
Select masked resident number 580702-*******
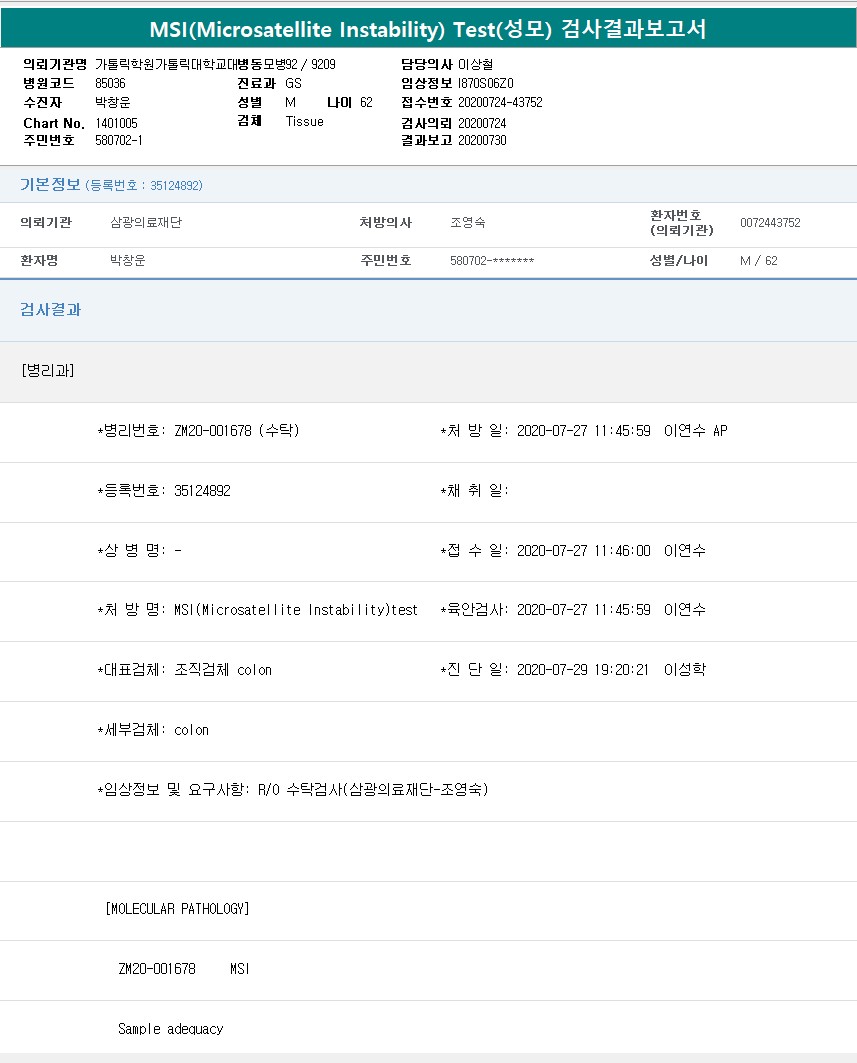[492, 260]
